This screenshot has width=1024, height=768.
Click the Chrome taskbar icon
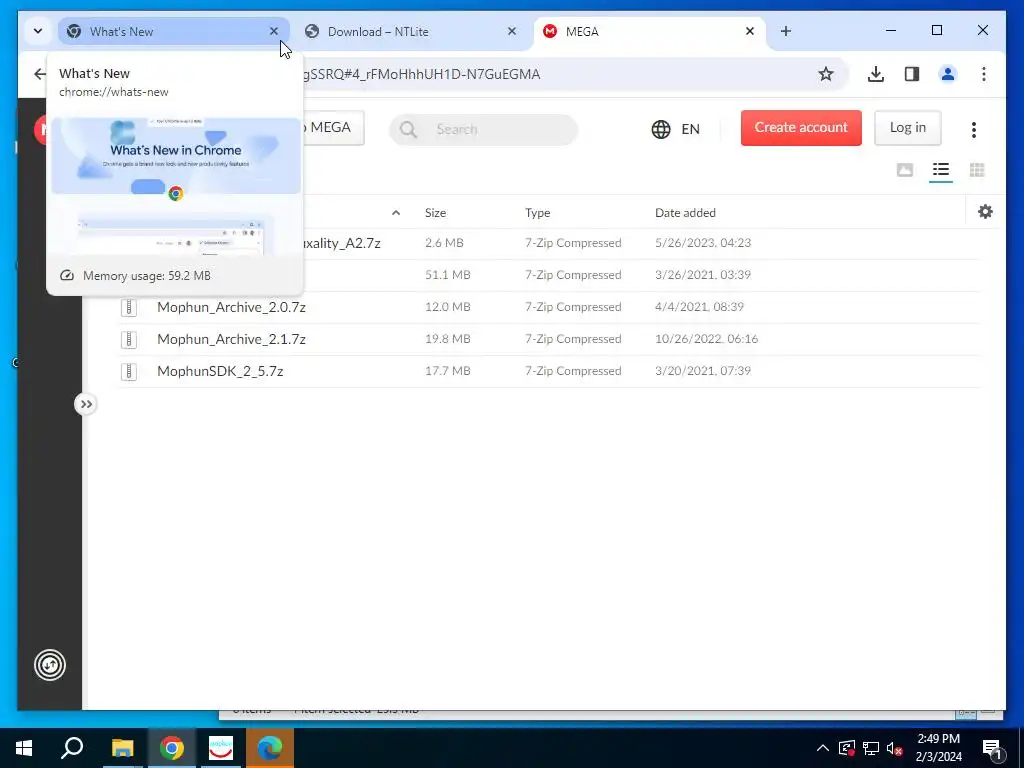(171, 748)
